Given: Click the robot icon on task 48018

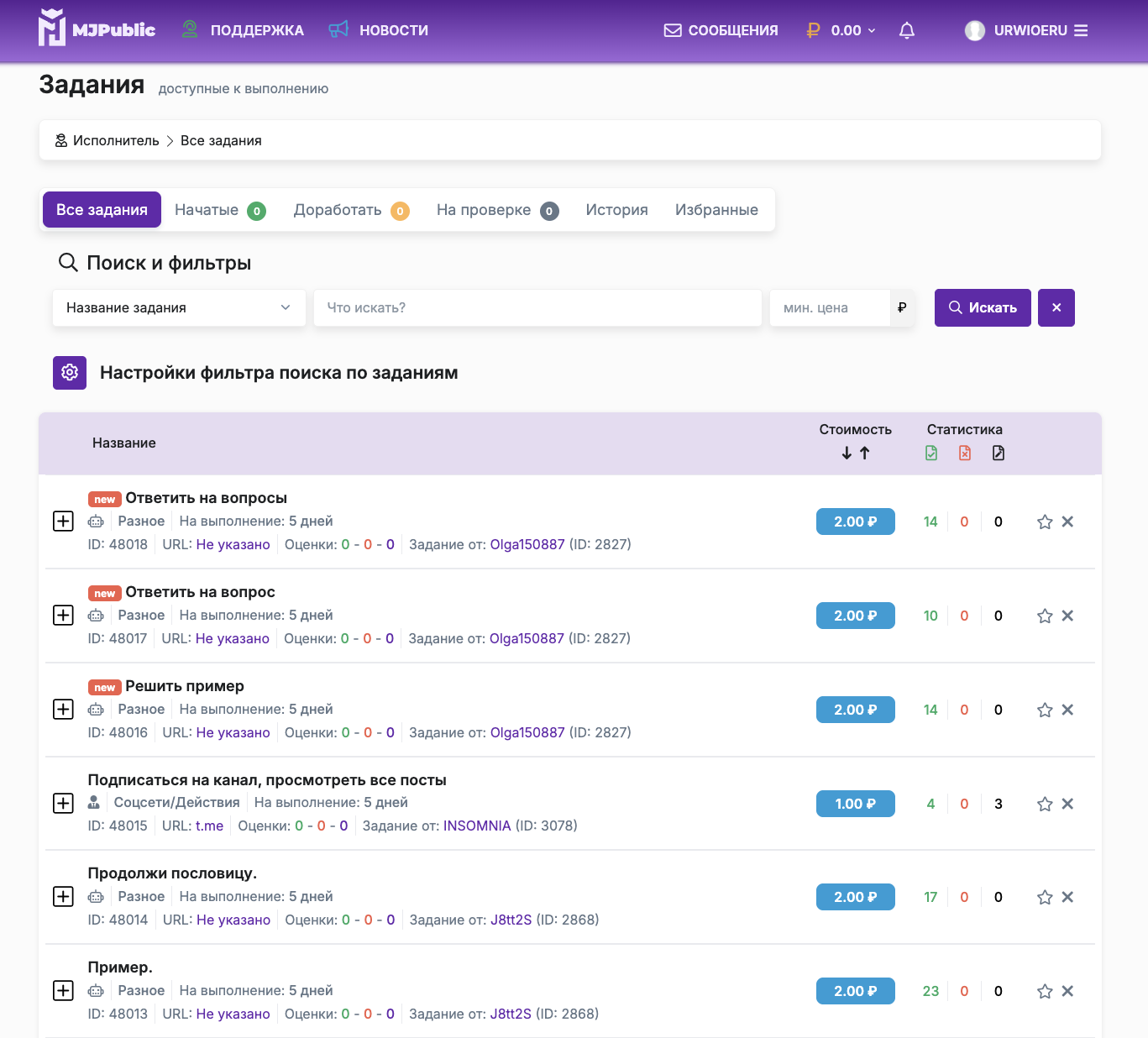Looking at the screenshot, I should (x=96, y=521).
